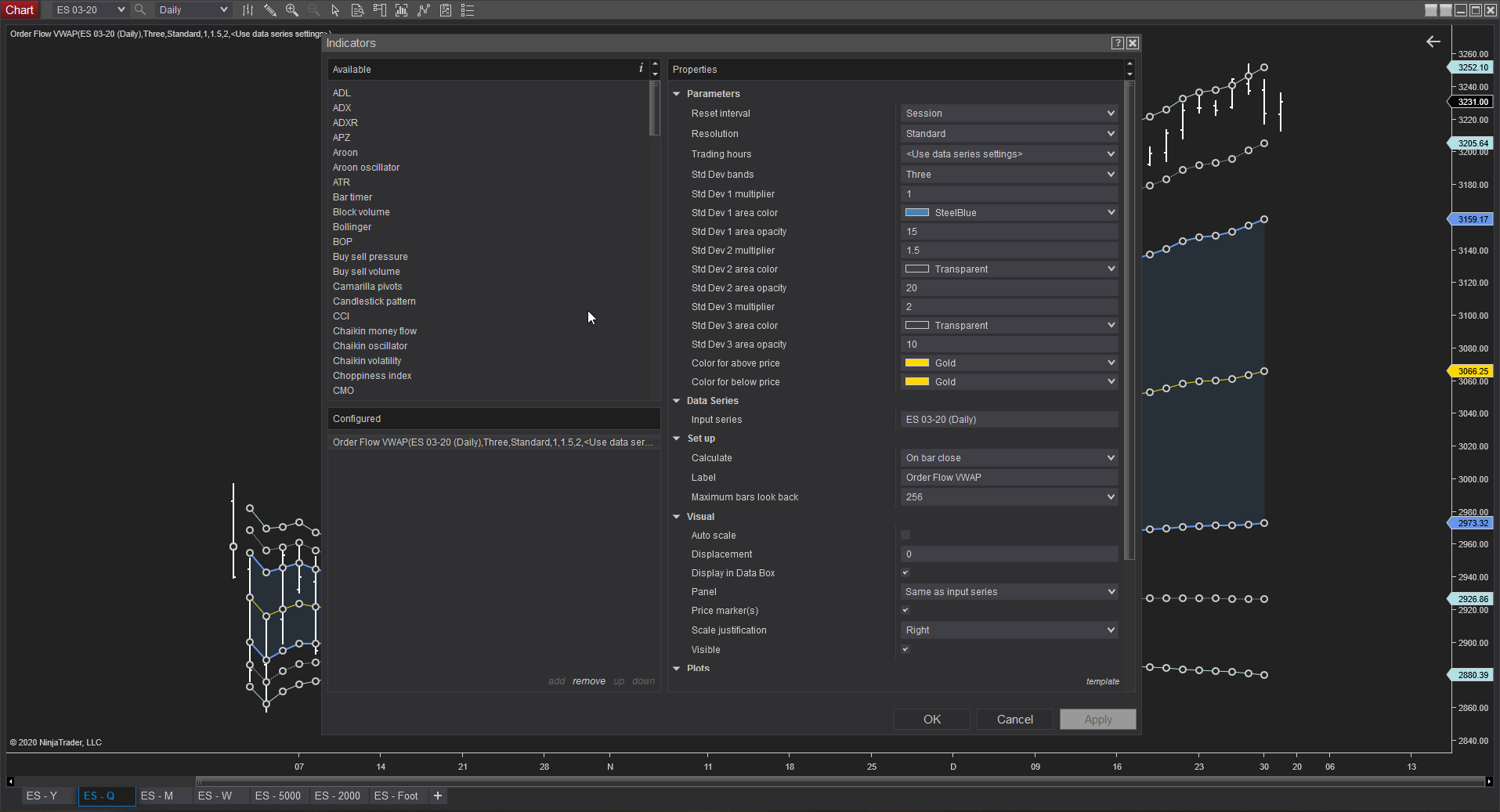Open the Drawing Tools pencil icon
This screenshot has width=1500, height=812.
click(x=269, y=10)
